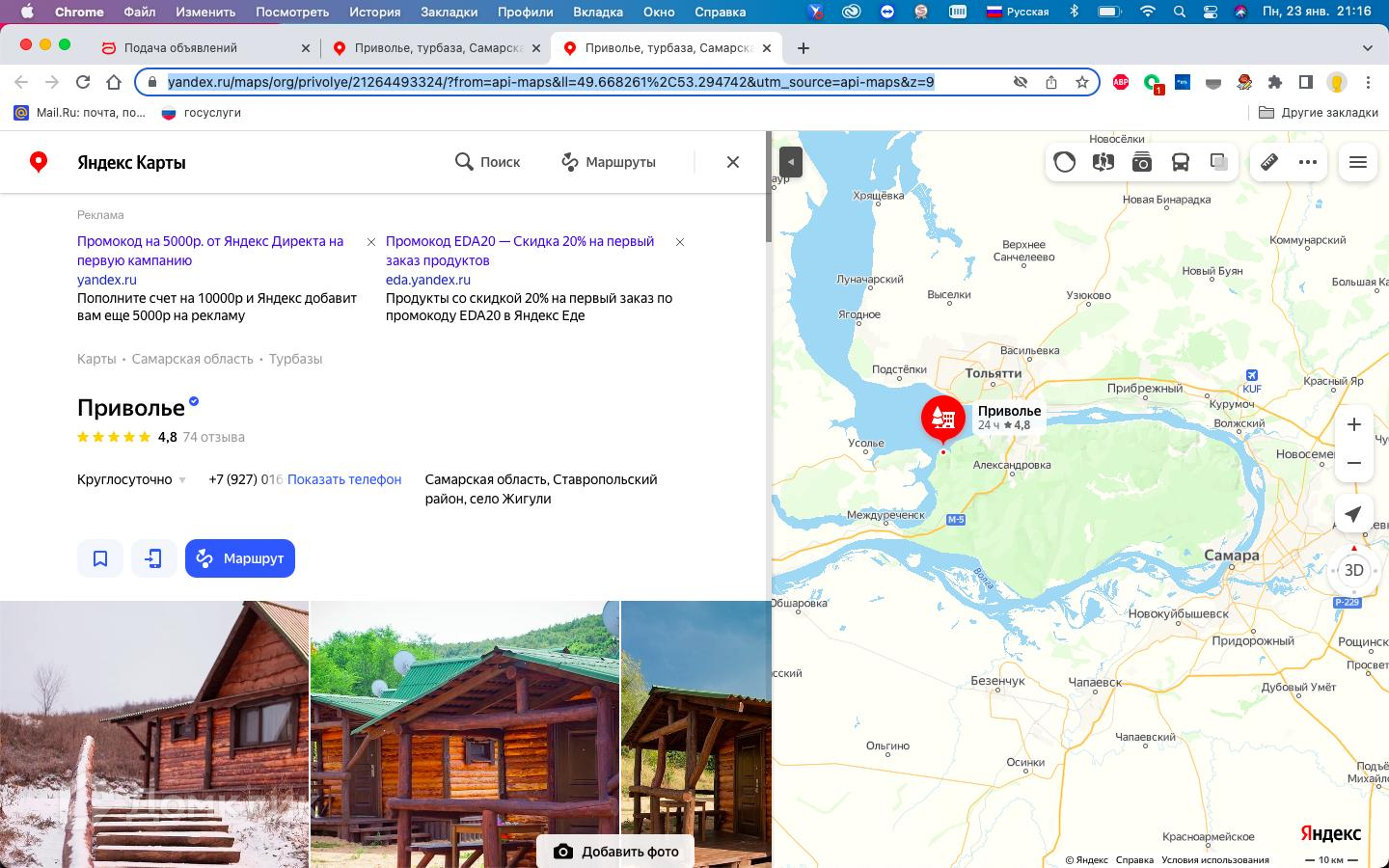Switch the Русская keyboard input source
The image size is (1389, 868).
click(x=1017, y=12)
